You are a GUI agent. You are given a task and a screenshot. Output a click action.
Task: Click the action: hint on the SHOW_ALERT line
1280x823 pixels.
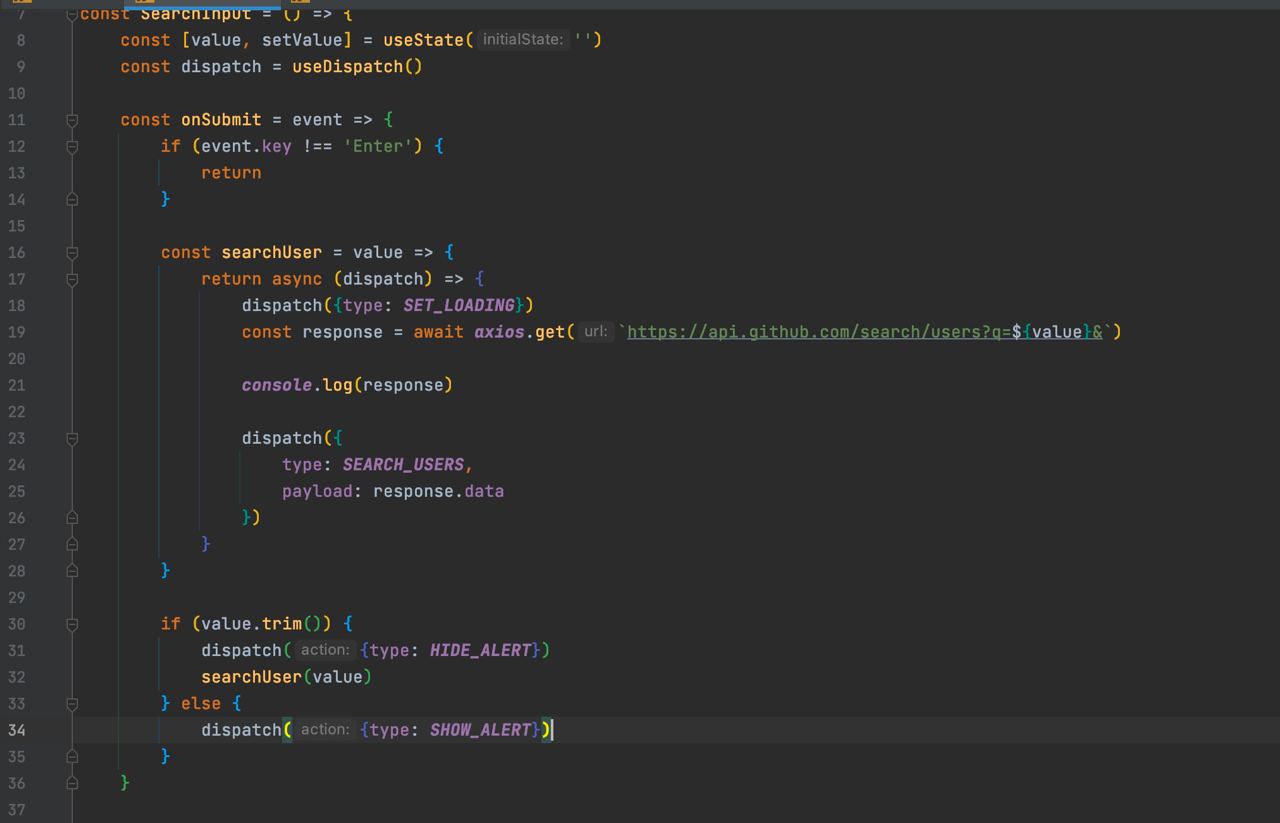(x=325, y=730)
